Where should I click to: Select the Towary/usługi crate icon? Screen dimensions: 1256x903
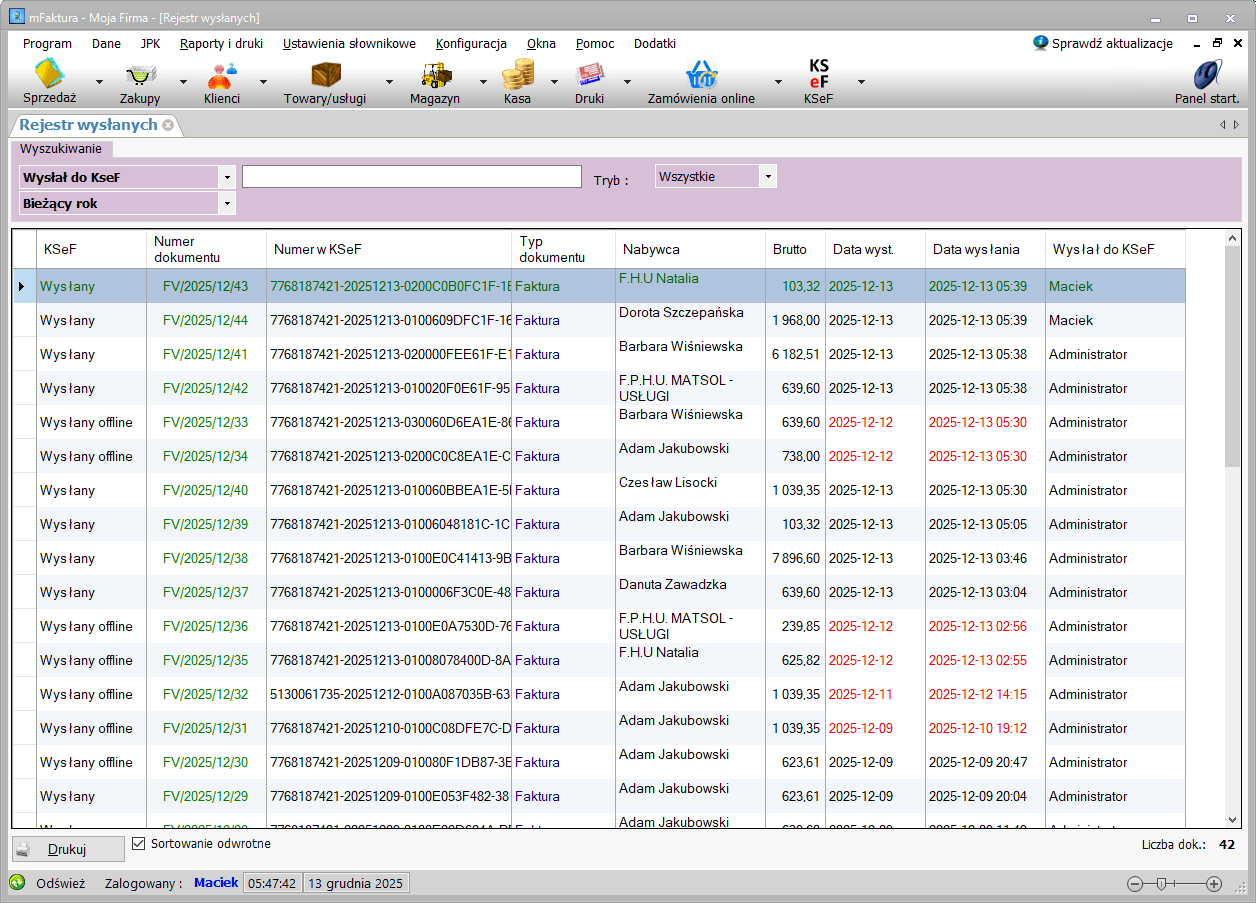tap(325, 75)
